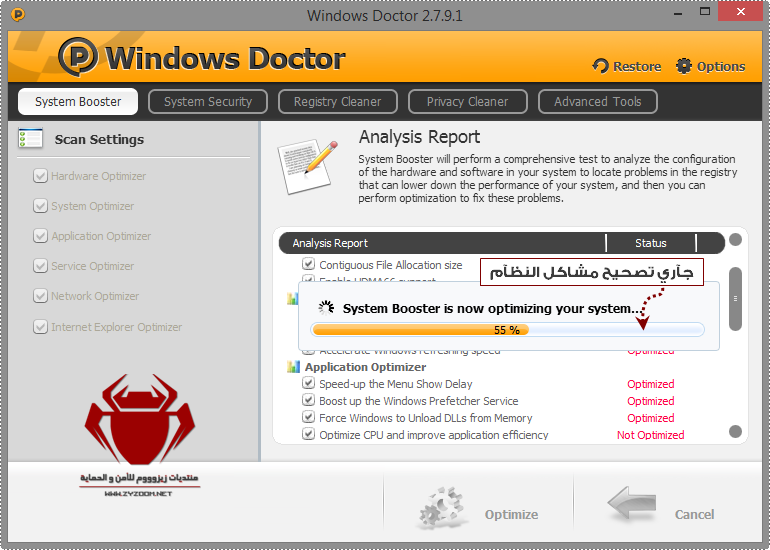Click the Cancel button label
This screenshot has height=550, width=770.
point(694,514)
